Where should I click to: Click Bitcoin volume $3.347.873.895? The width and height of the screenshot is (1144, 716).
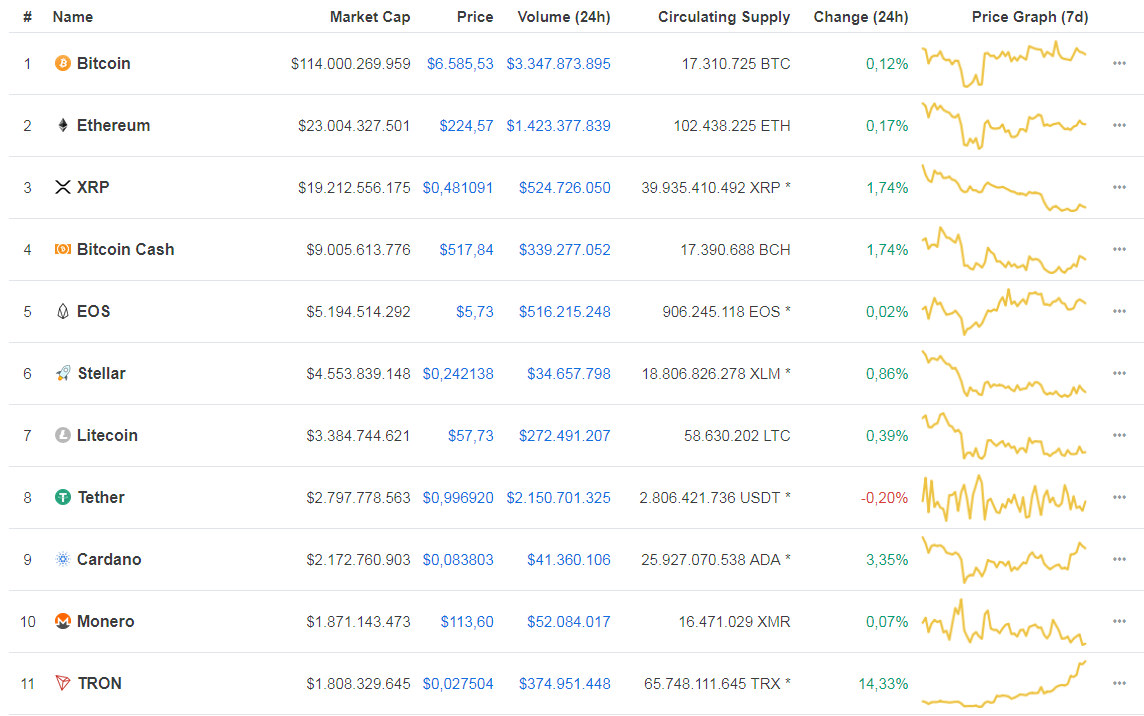pyautogui.click(x=558, y=64)
